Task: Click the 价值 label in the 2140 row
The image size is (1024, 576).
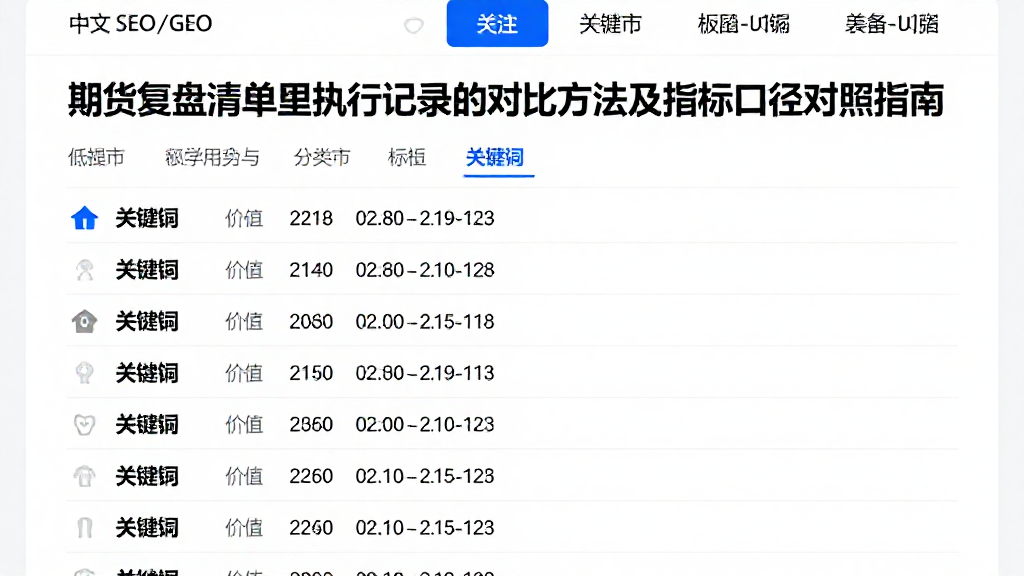Action: pyautogui.click(x=244, y=270)
